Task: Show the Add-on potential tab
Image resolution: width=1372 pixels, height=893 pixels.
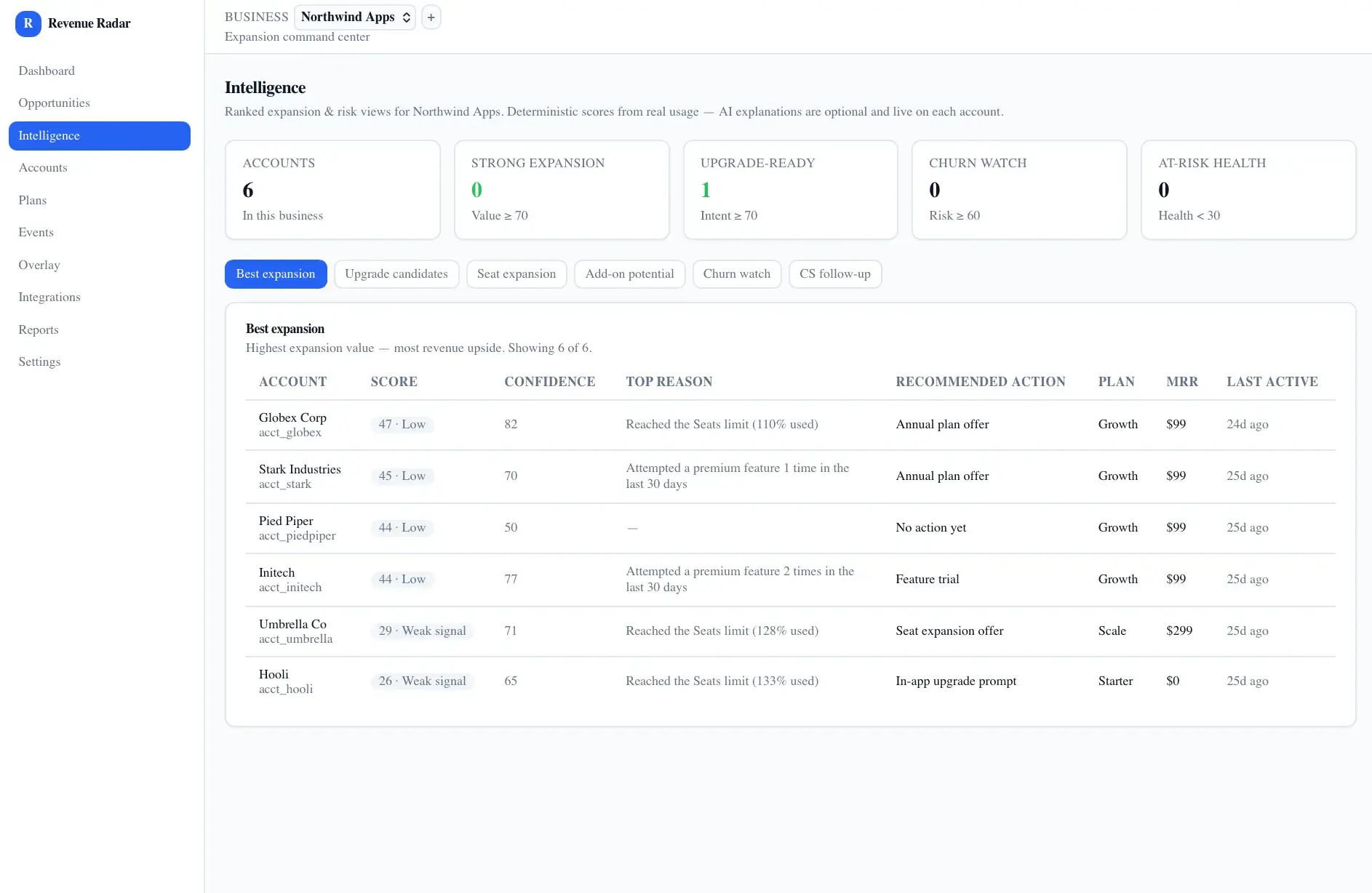Action: 629,274
